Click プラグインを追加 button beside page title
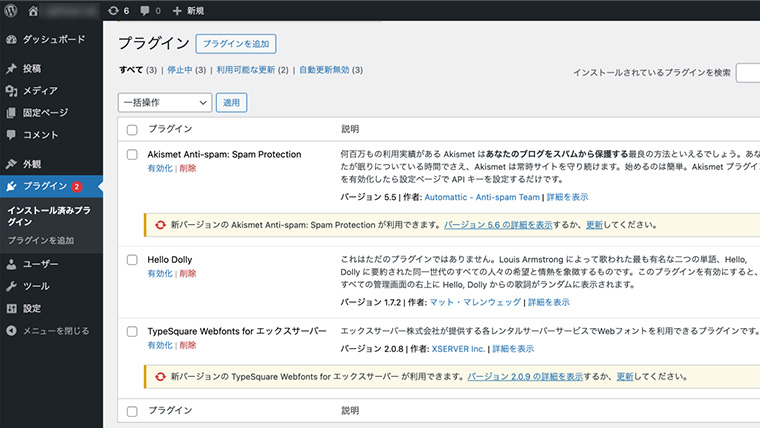 (x=236, y=44)
